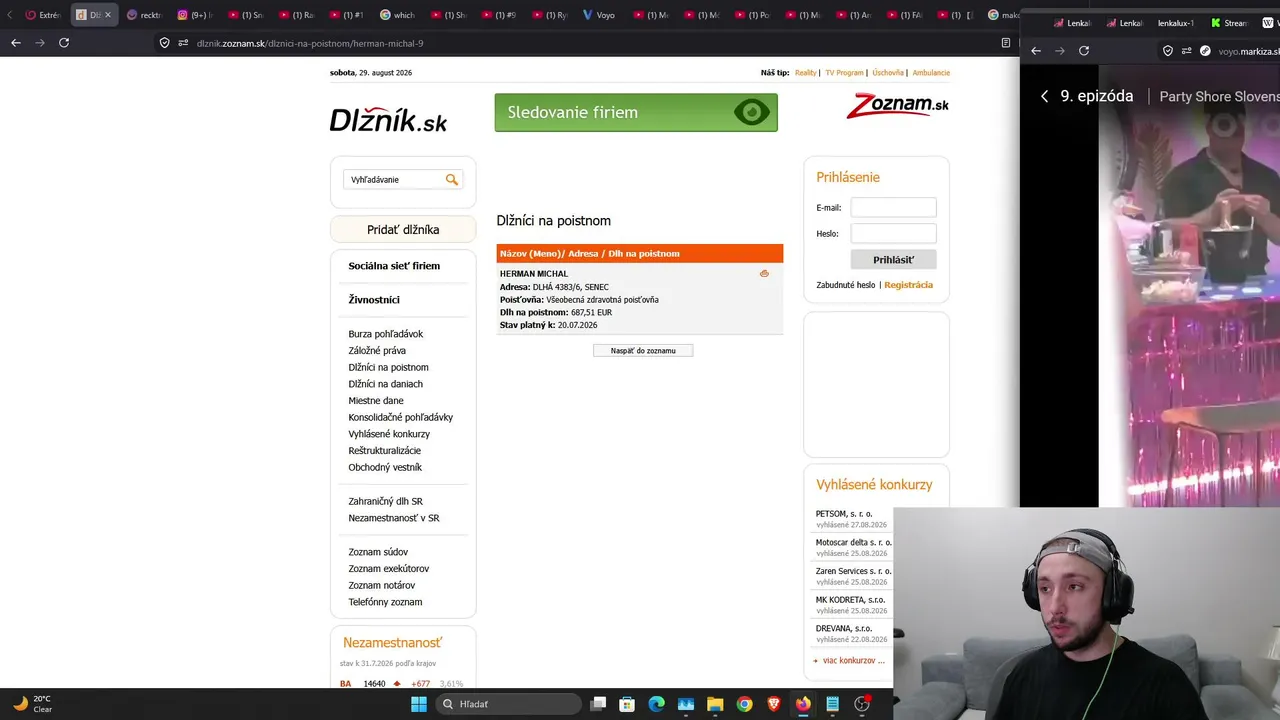Open Záložné práva in sidebar
The image size is (1280, 720).
pyautogui.click(x=377, y=351)
